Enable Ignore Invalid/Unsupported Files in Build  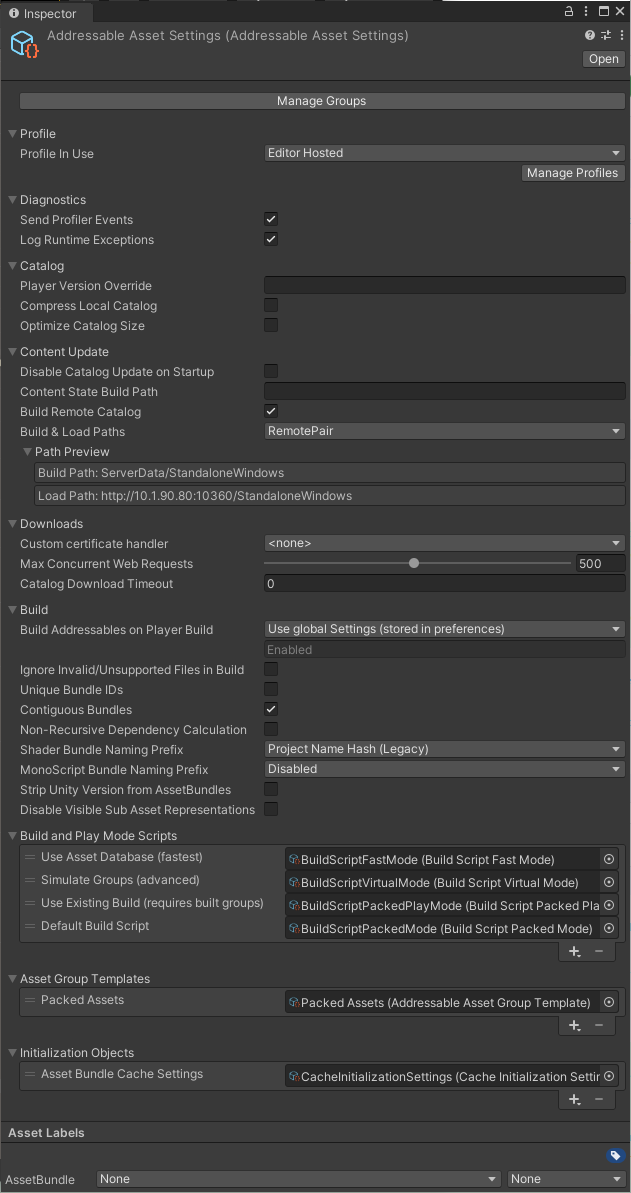(271, 670)
